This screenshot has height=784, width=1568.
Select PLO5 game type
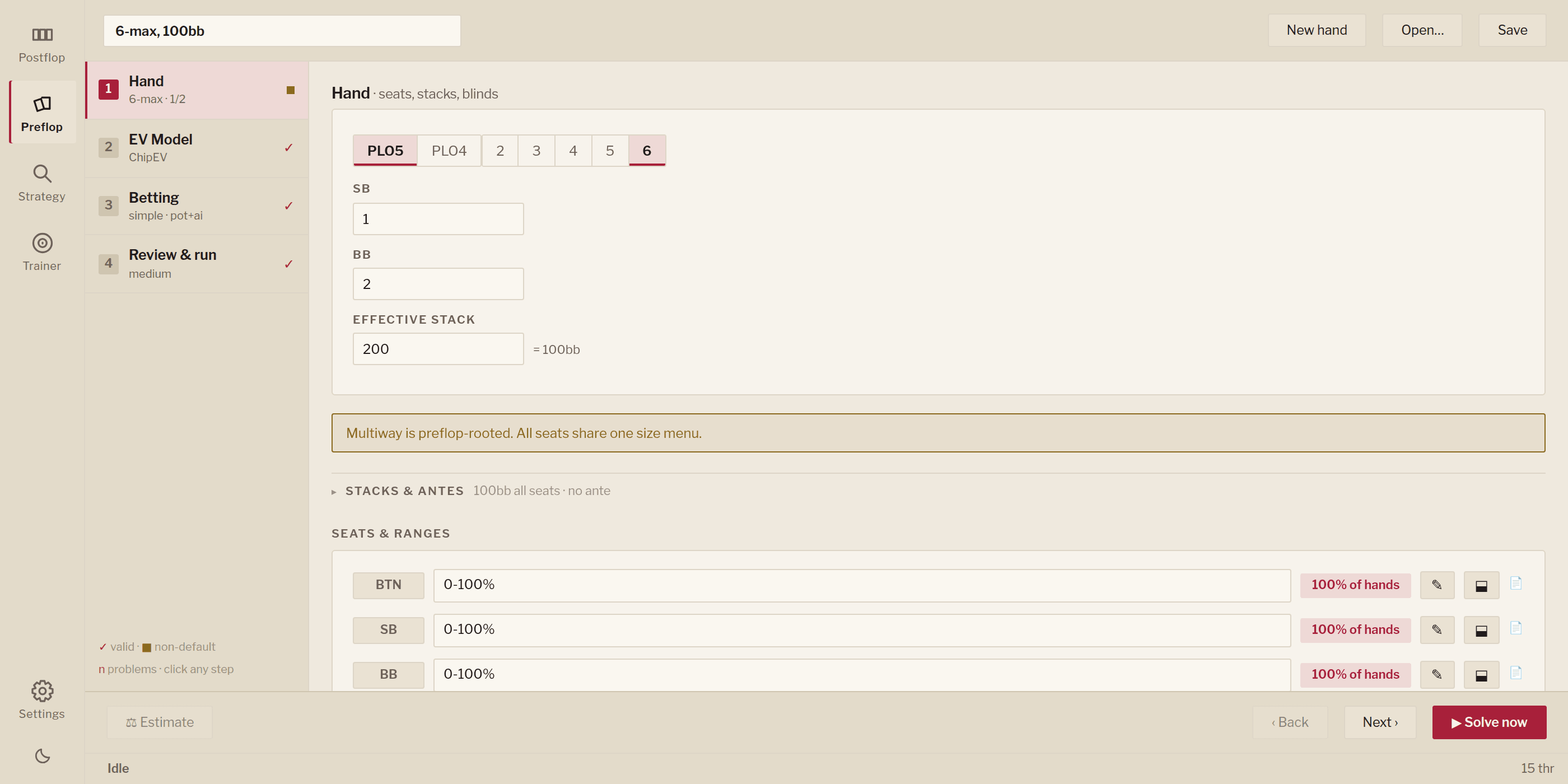pyautogui.click(x=385, y=150)
